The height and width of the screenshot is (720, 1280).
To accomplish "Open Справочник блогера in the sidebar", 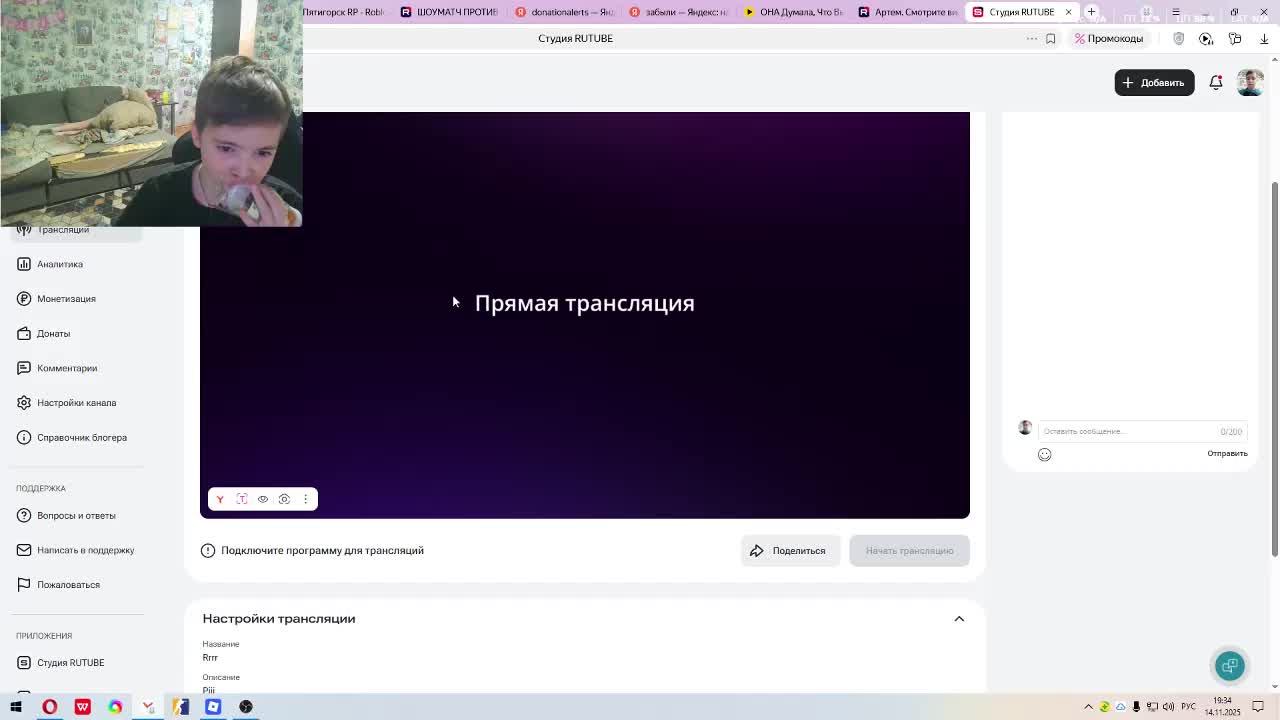I will point(82,437).
